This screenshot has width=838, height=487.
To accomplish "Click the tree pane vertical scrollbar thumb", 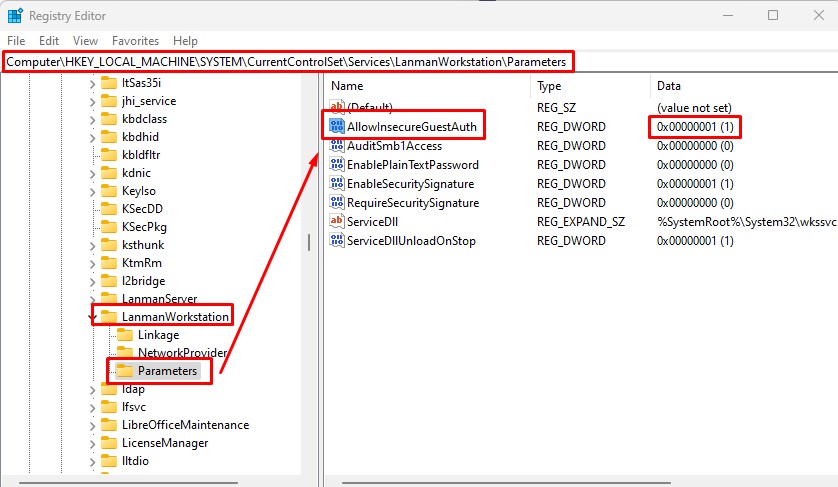I will pyautogui.click(x=309, y=243).
